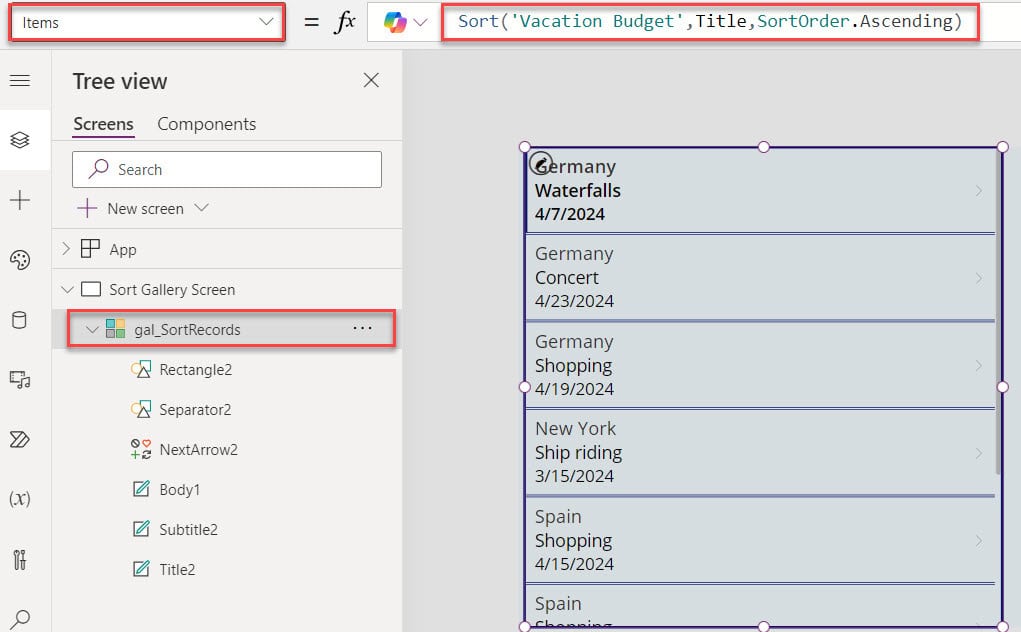Click the Concert subtitle text
This screenshot has height=632, width=1021.
(x=566, y=277)
